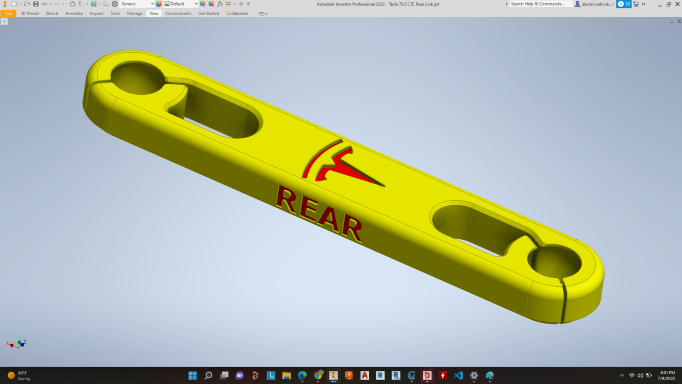Add a new view tab with plus icon
This screenshot has height=384, width=682.
[x=4, y=21]
